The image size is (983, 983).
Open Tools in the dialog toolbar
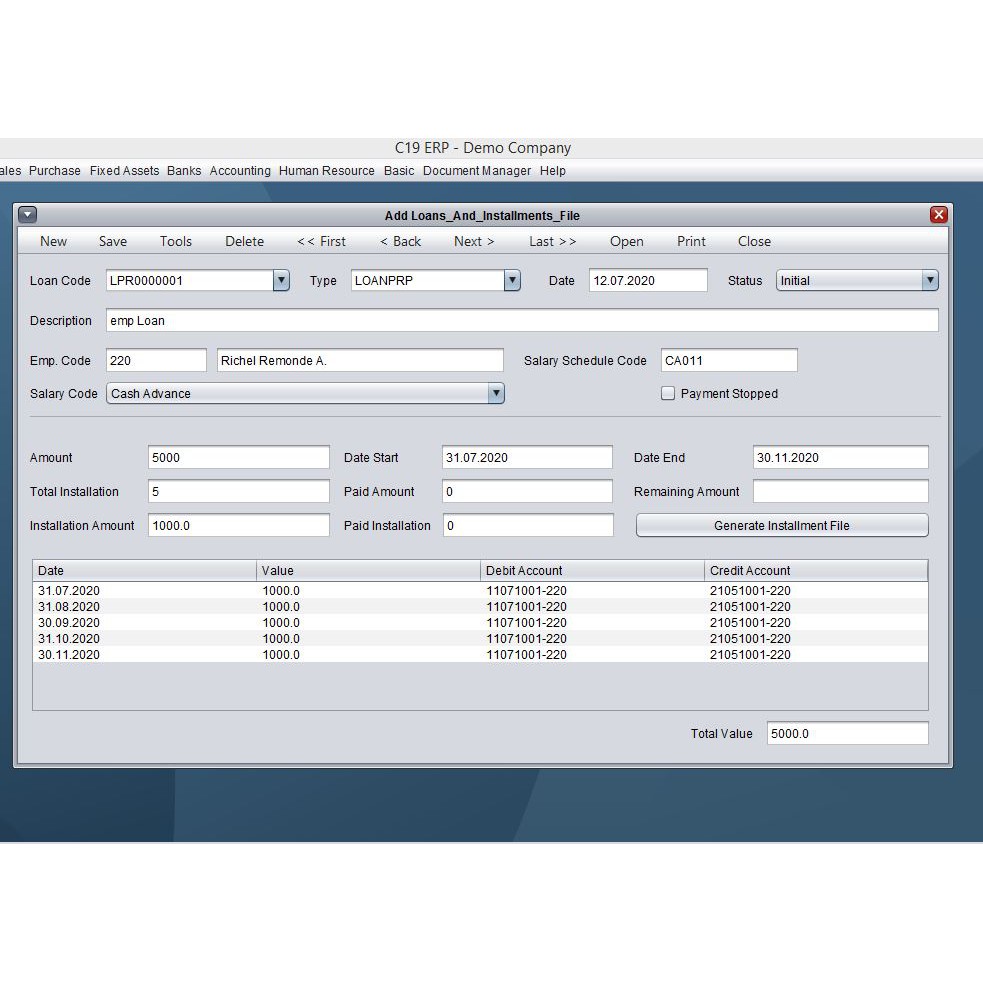(176, 241)
